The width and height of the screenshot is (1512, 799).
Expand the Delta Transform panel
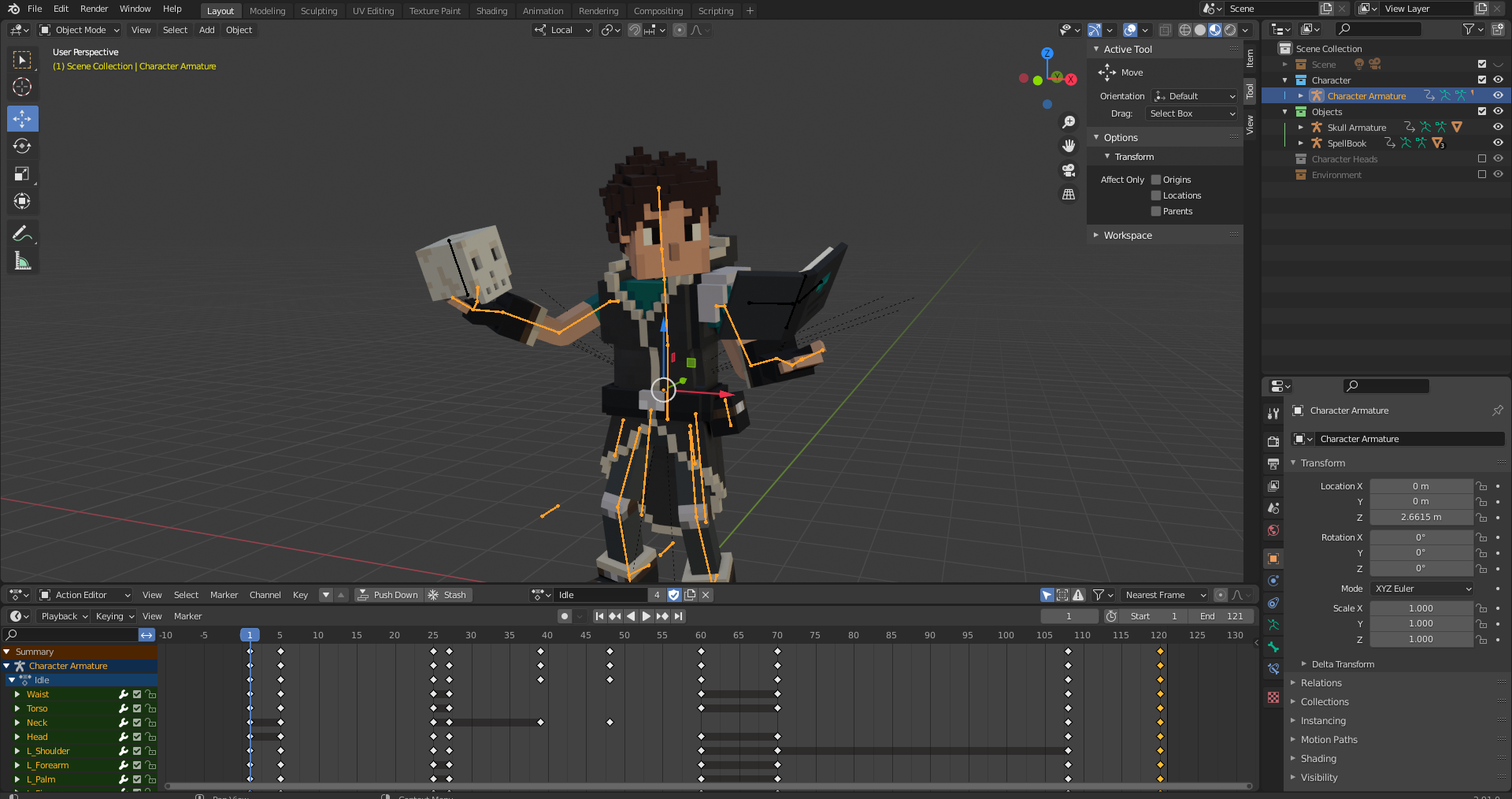pyautogui.click(x=1342, y=664)
